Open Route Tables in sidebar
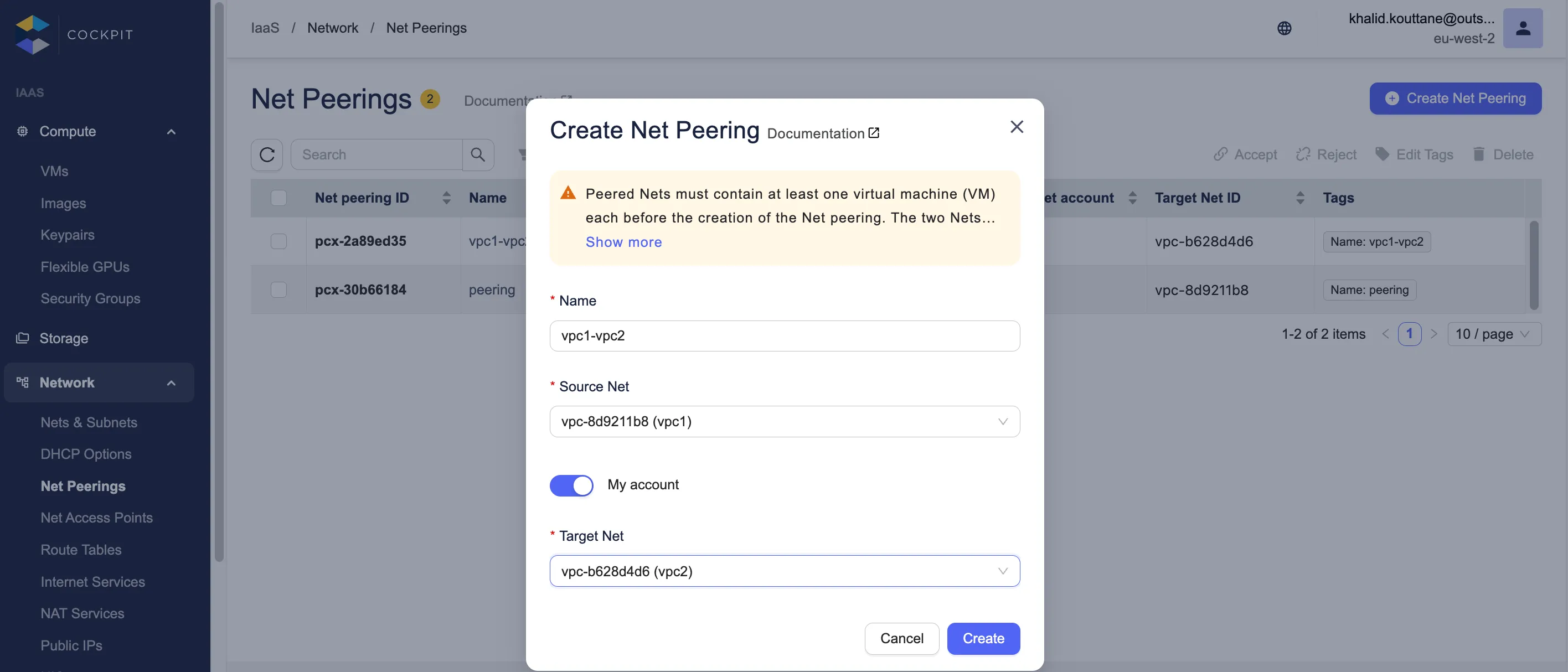This screenshot has width=1568, height=672. 81,550
